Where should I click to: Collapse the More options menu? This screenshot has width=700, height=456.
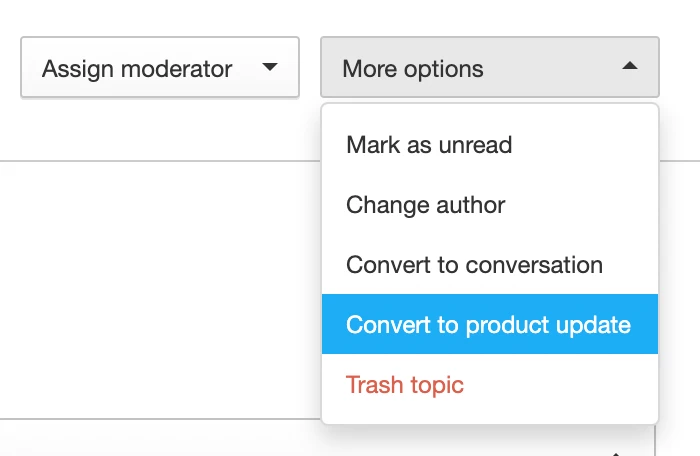(x=490, y=67)
